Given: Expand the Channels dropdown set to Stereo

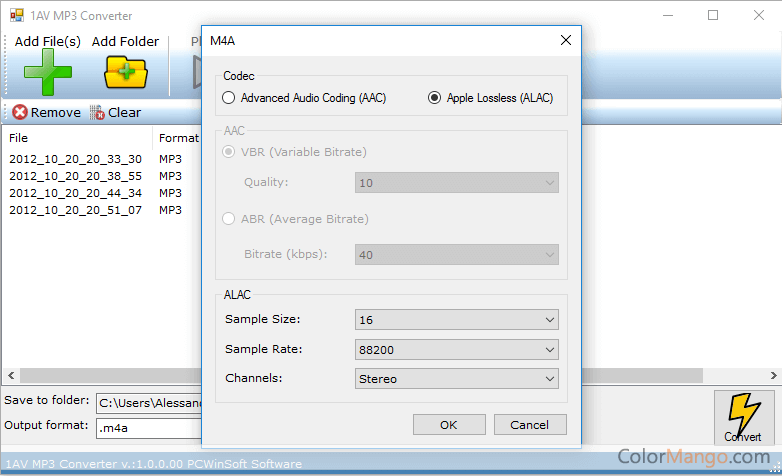Looking at the screenshot, I should click(x=456, y=379).
